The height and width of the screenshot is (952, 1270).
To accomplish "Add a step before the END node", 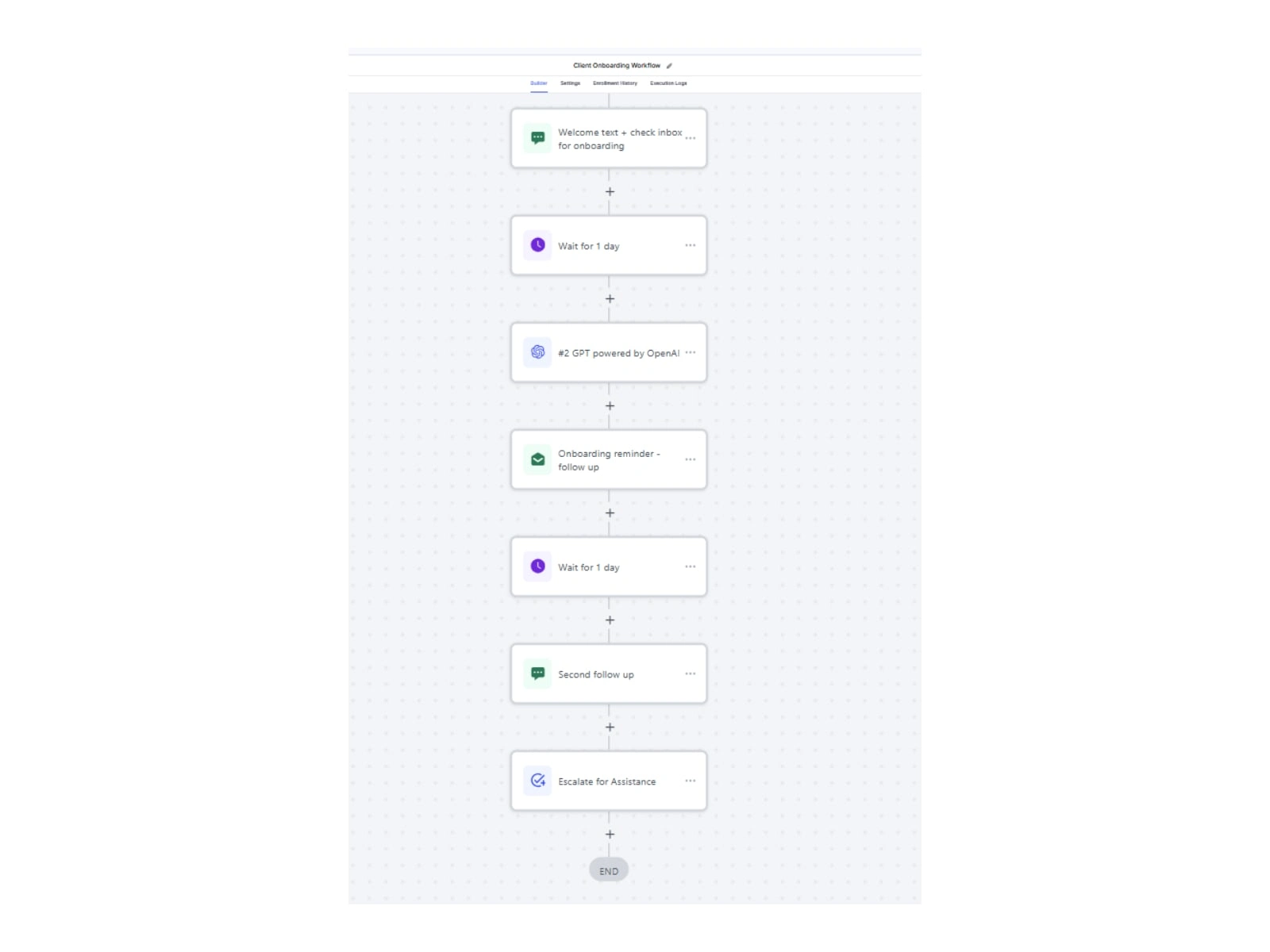I will (610, 835).
